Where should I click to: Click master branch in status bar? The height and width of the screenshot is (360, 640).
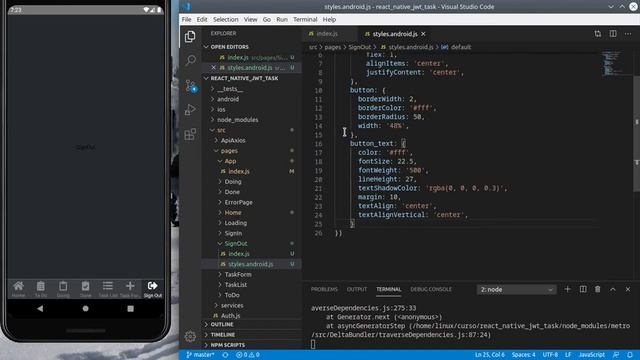[x=200, y=355]
